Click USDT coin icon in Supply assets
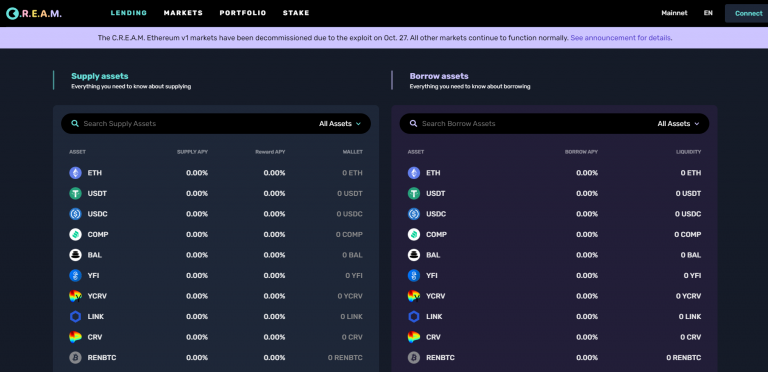 coord(75,193)
